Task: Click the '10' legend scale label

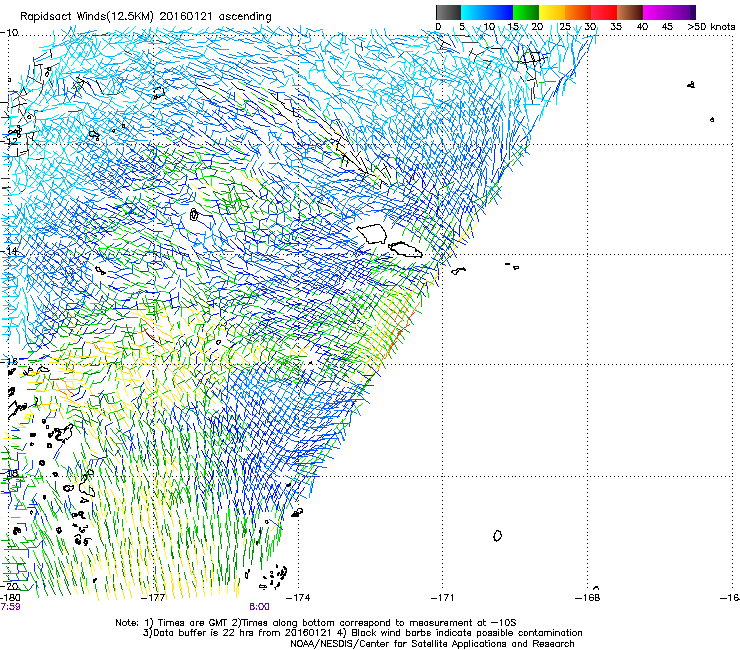Action: (489, 26)
